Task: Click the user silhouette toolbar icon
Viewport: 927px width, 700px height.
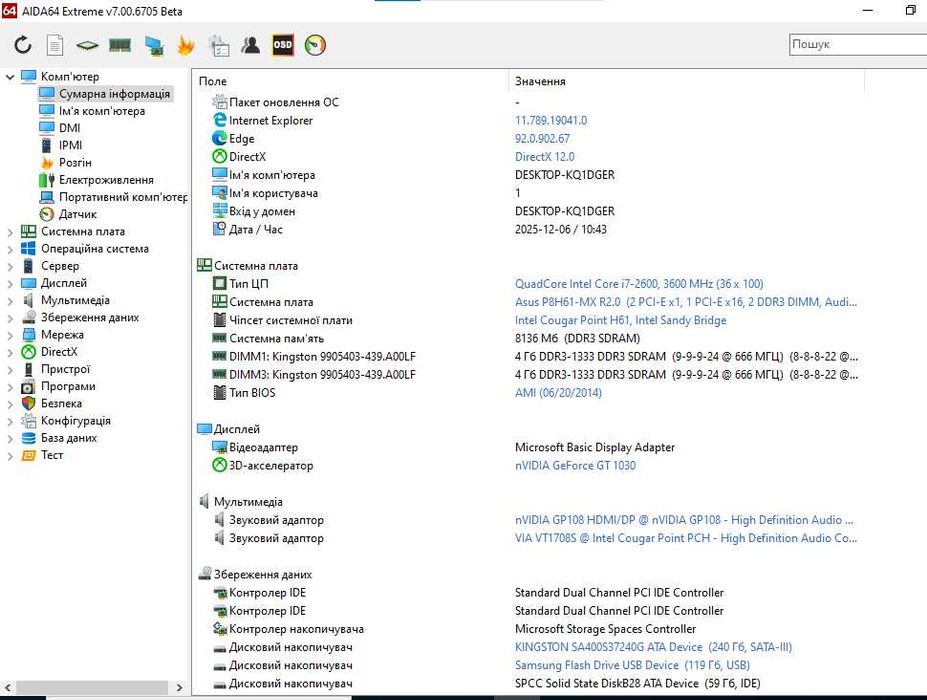Action: pyautogui.click(x=251, y=45)
